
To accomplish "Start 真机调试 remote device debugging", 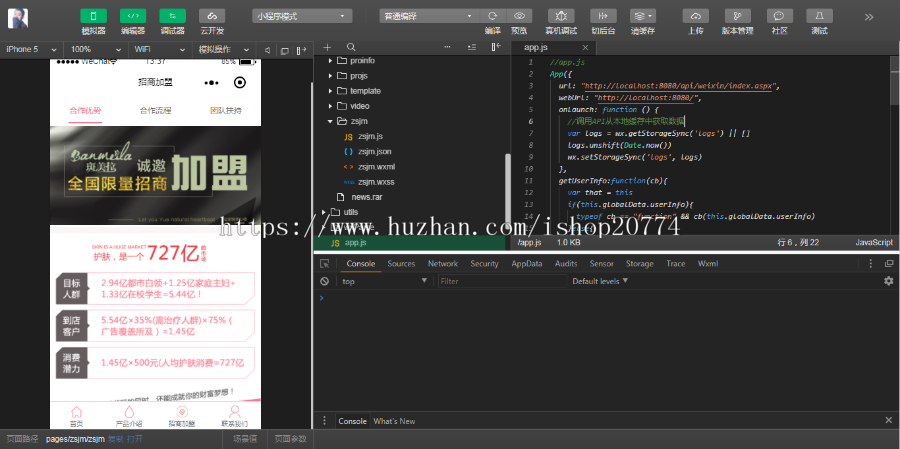I will pos(561,16).
